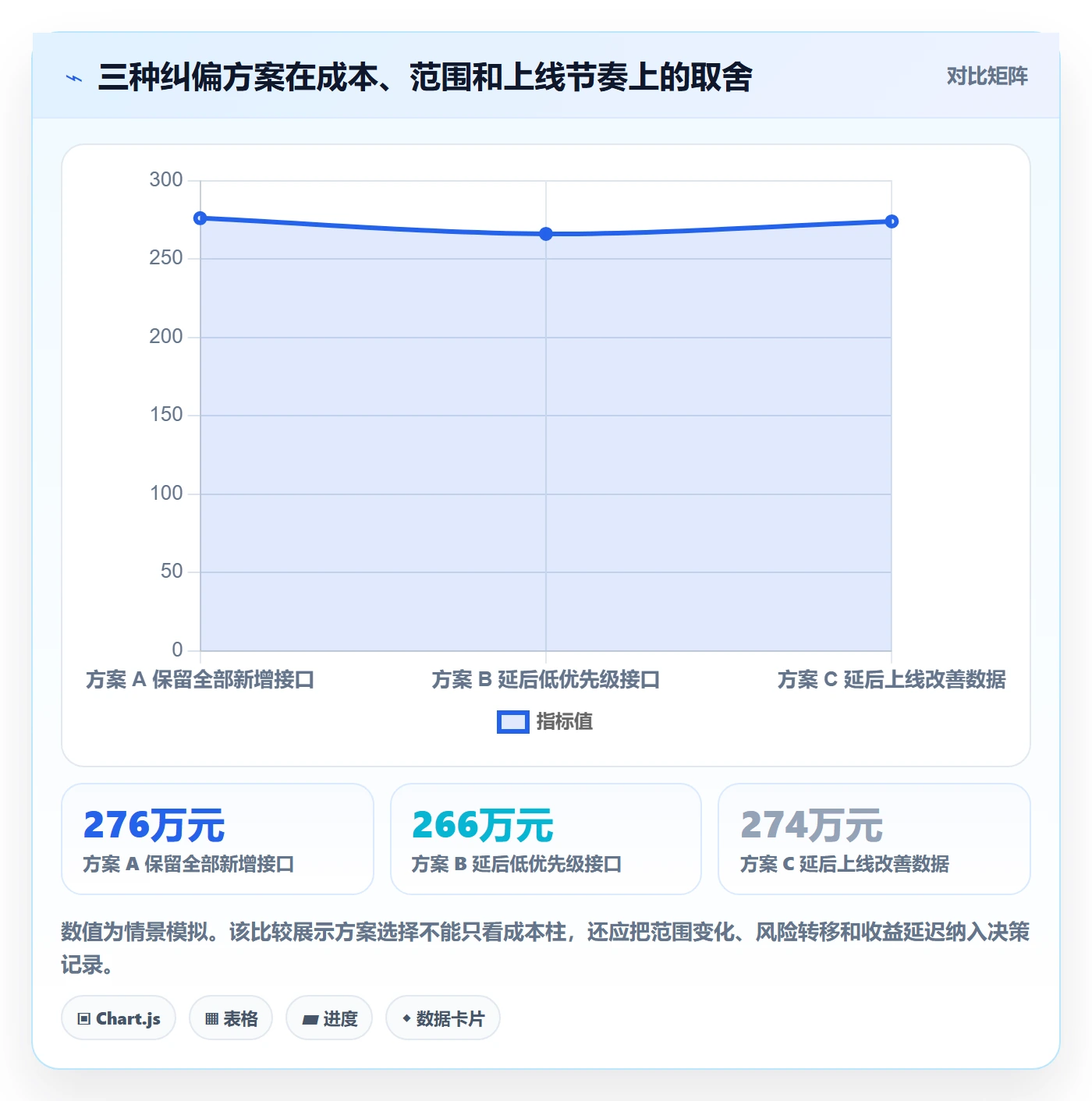Click the 274万元 value card
The image size is (1092, 1101).
[874, 839]
